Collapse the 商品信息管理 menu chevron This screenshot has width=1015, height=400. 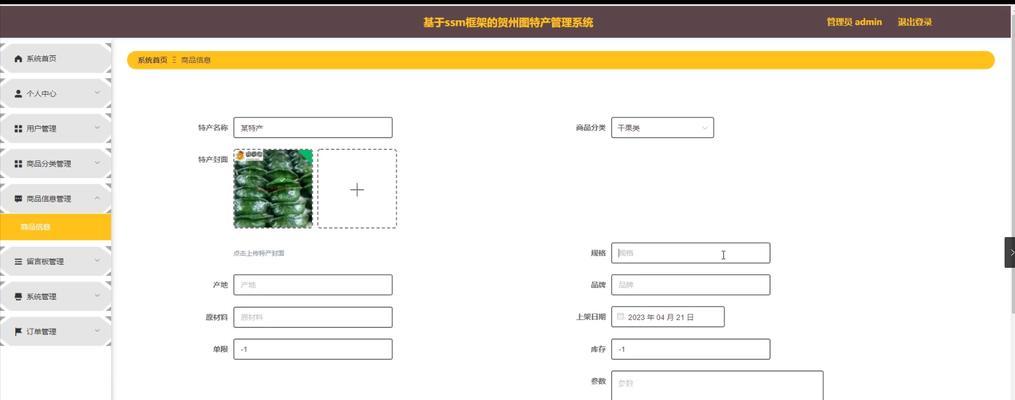click(x=97, y=198)
